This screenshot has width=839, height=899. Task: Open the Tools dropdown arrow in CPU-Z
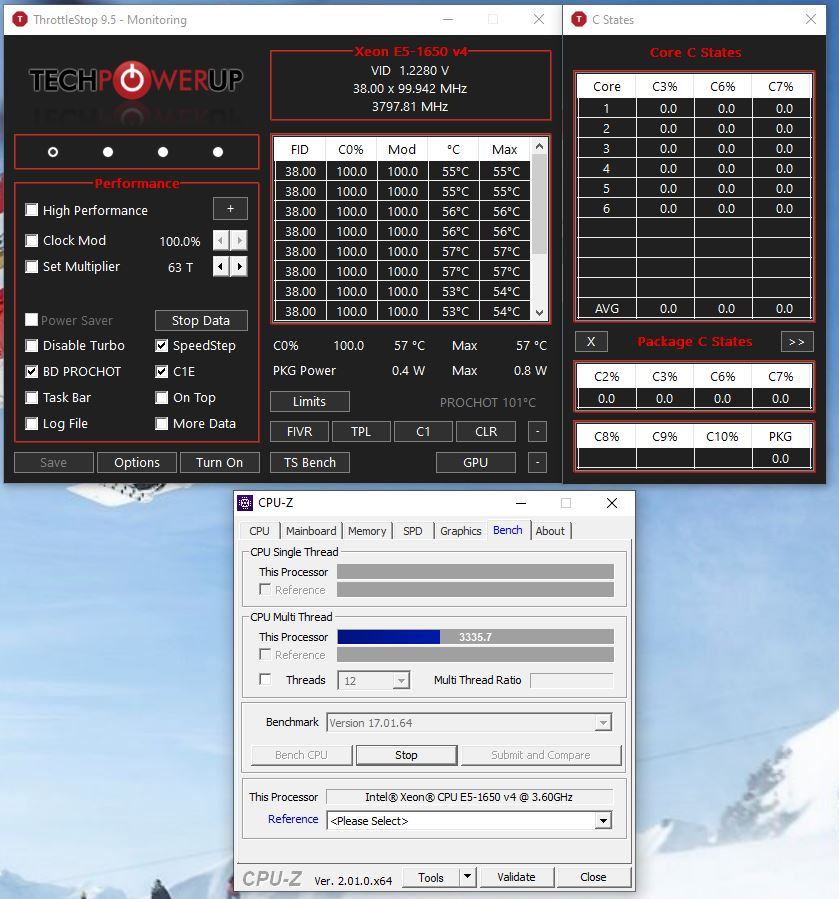pyautogui.click(x=467, y=877)
